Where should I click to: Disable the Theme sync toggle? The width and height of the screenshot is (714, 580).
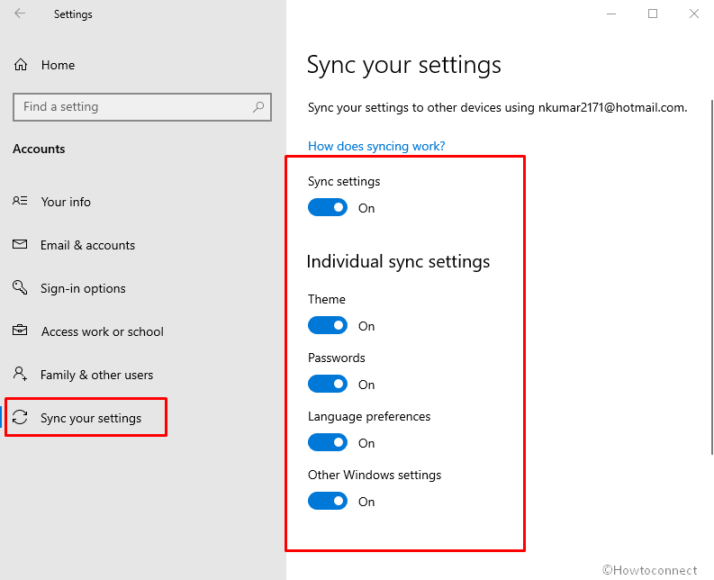pyautogui.click(x=327, y=326)
